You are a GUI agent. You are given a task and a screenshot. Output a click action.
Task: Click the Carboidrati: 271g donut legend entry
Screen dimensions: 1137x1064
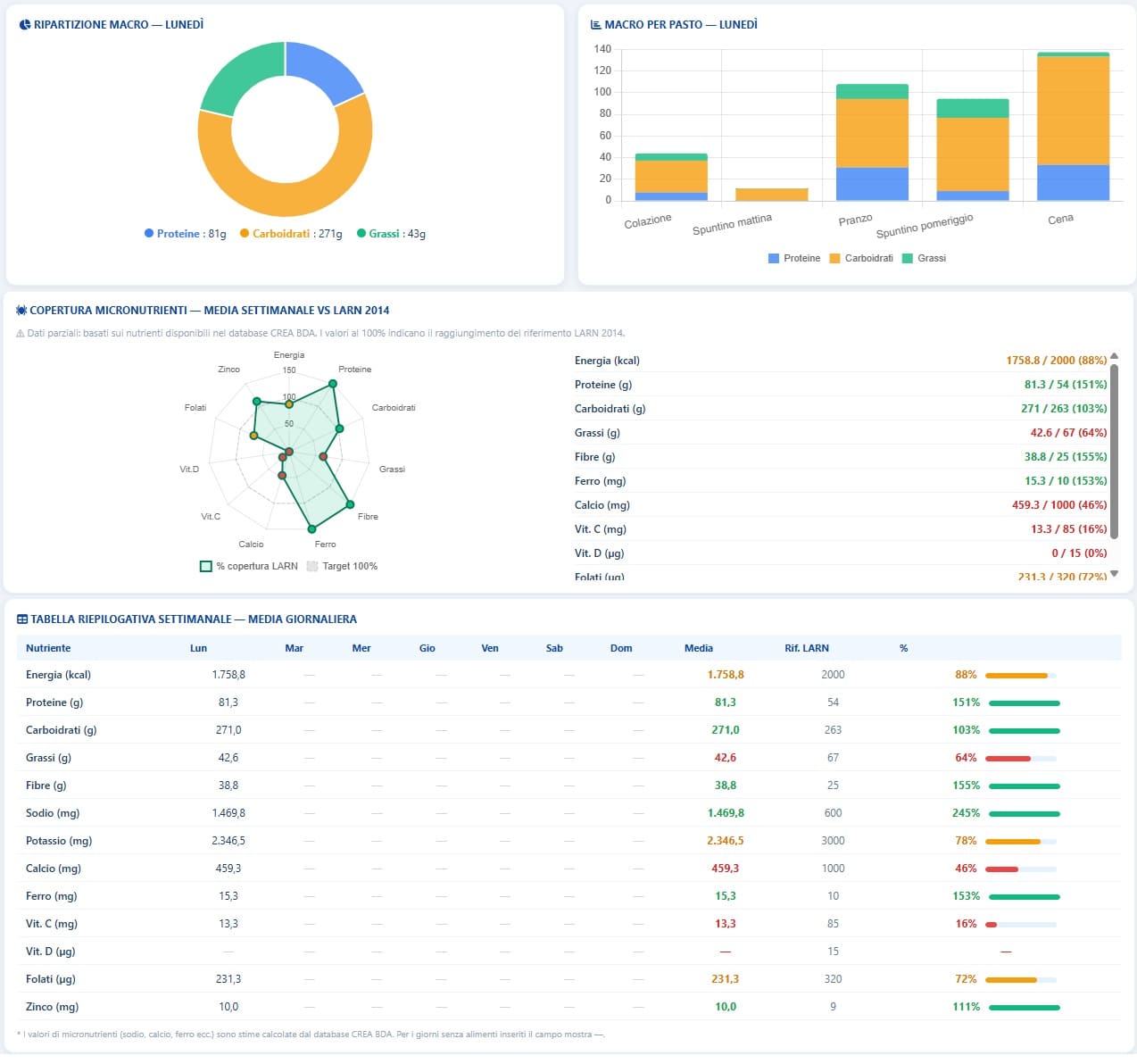coord(291,234)
